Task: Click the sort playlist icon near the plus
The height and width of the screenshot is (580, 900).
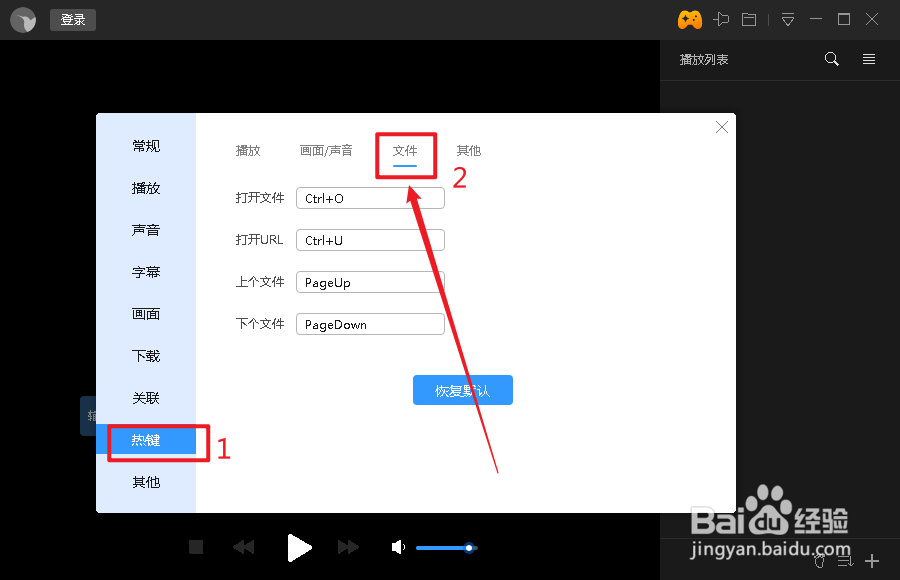Action: pyautogui.click(x=845, y=561)
